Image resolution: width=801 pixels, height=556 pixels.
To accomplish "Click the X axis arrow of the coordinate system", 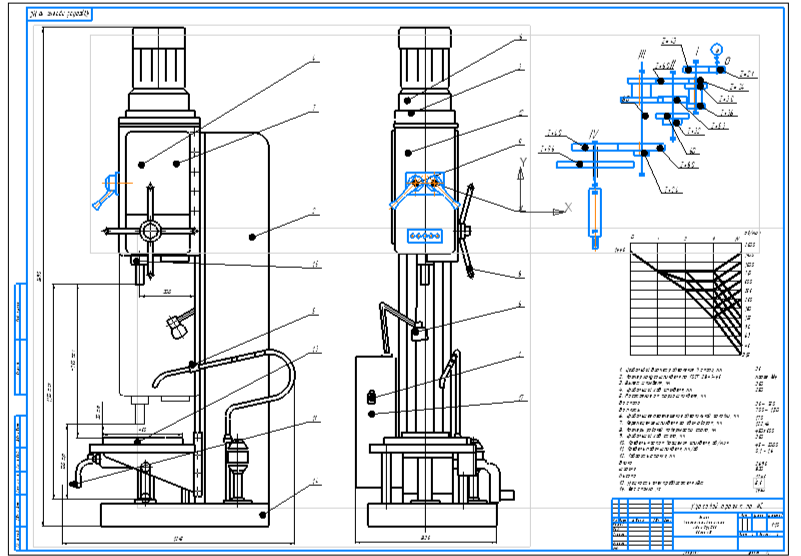I will click(558, 211).
